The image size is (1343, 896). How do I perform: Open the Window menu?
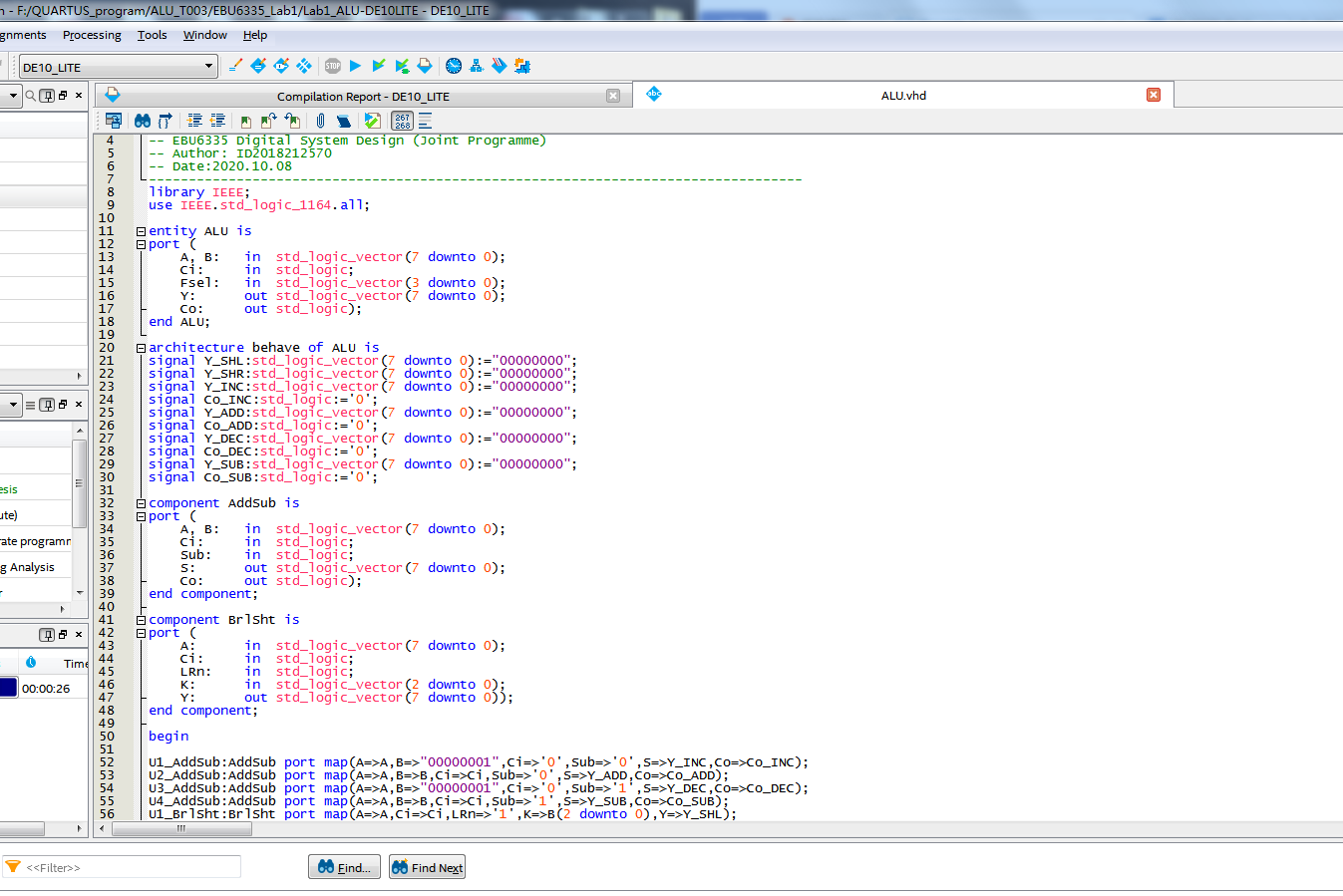click(x=205, y=35)
